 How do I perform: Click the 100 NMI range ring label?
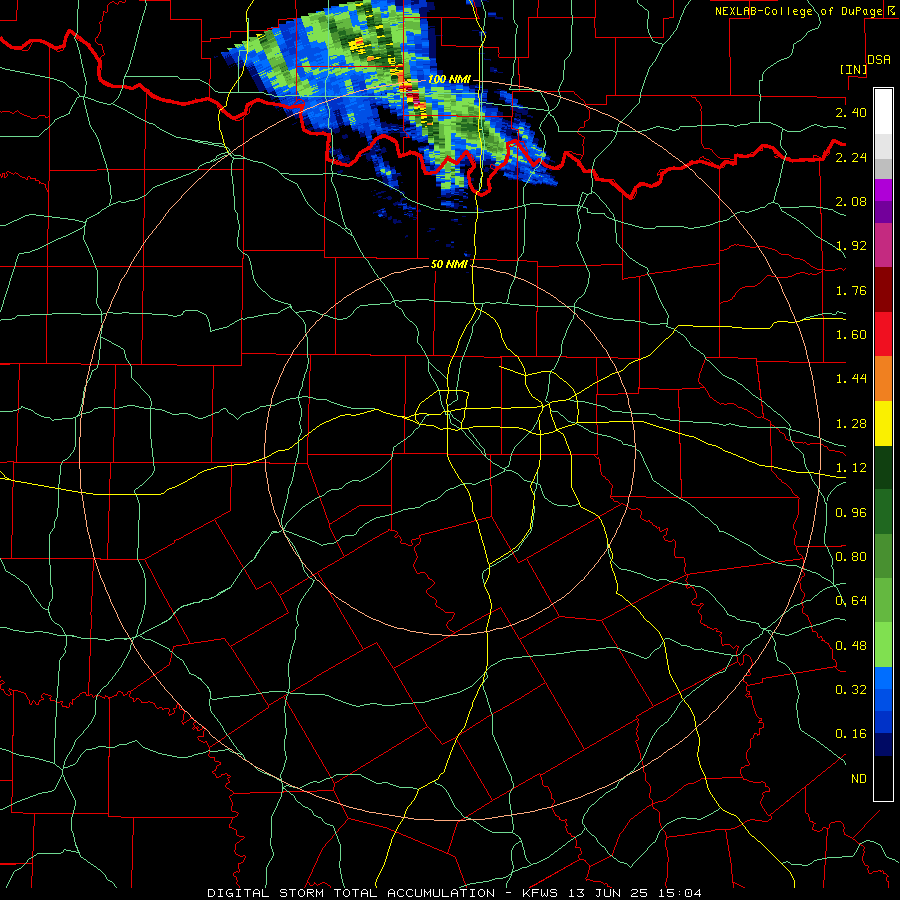coord(449,79)
